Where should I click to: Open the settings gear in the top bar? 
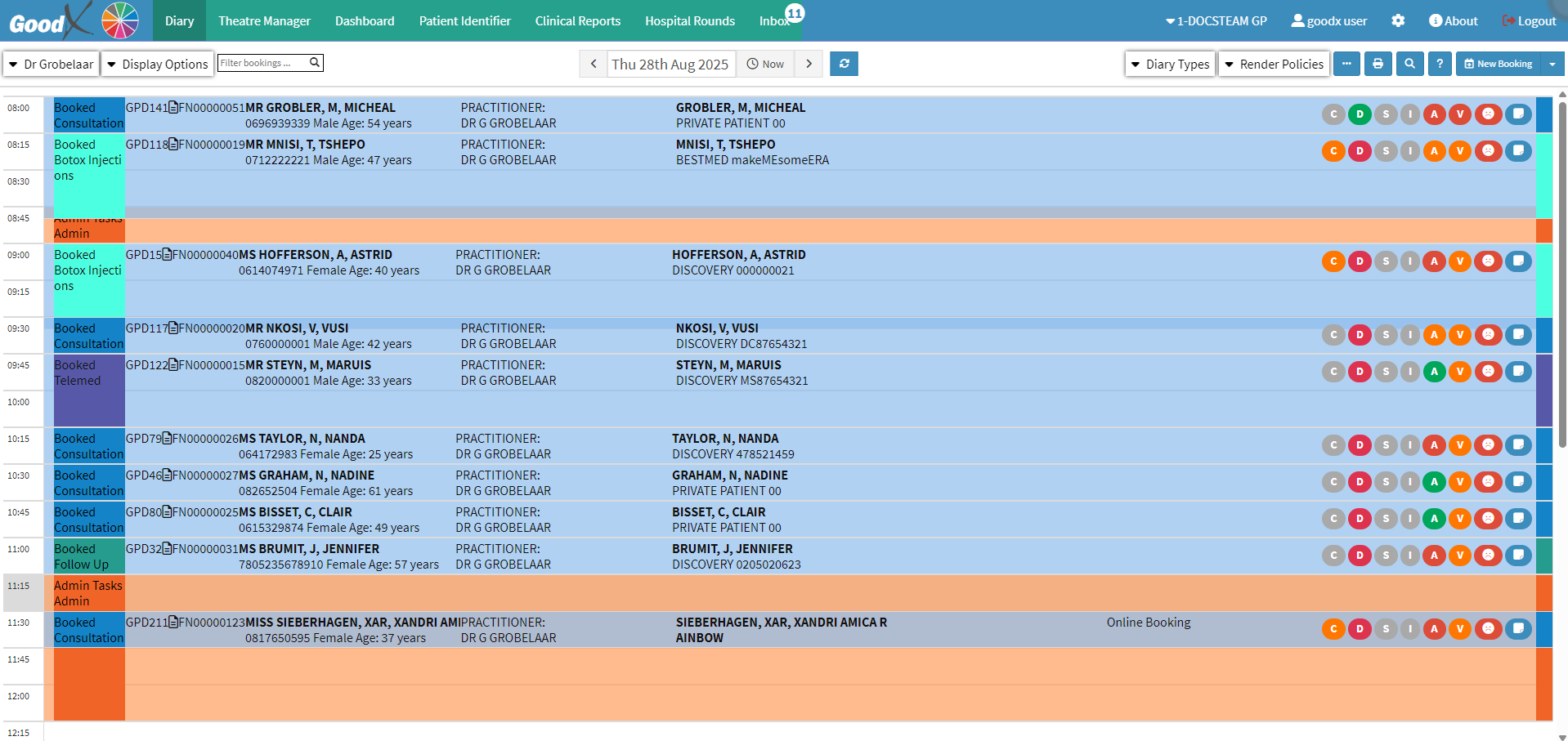[1398, 21]
